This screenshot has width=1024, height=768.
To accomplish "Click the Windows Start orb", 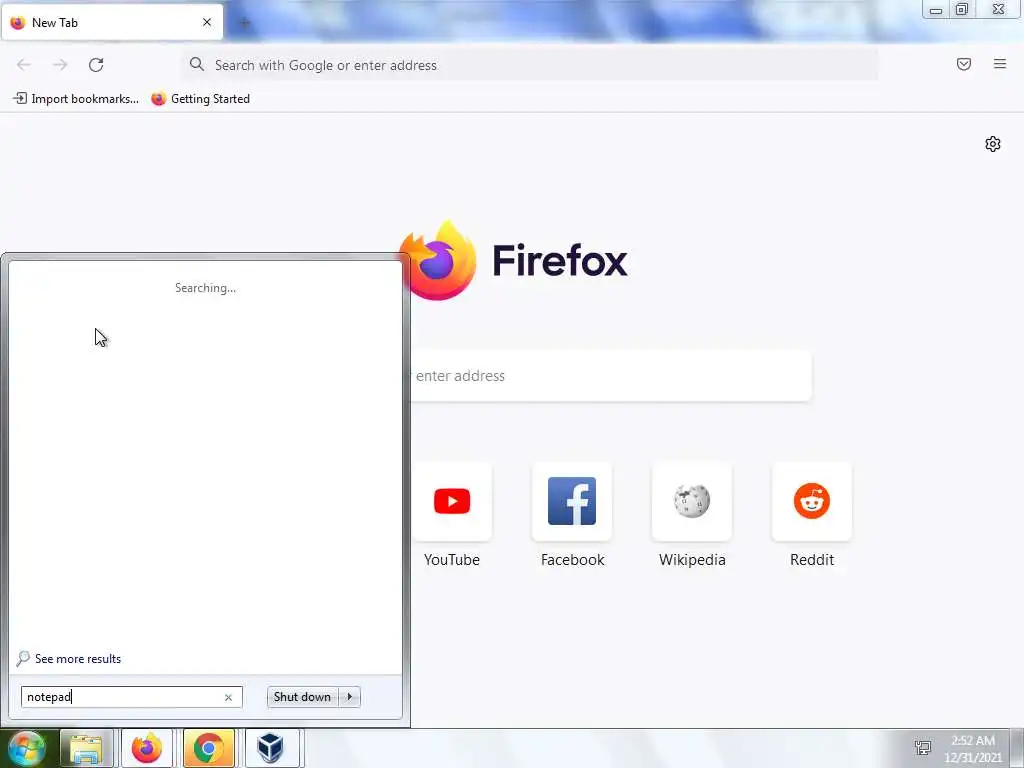I will [x=27, y=748].
